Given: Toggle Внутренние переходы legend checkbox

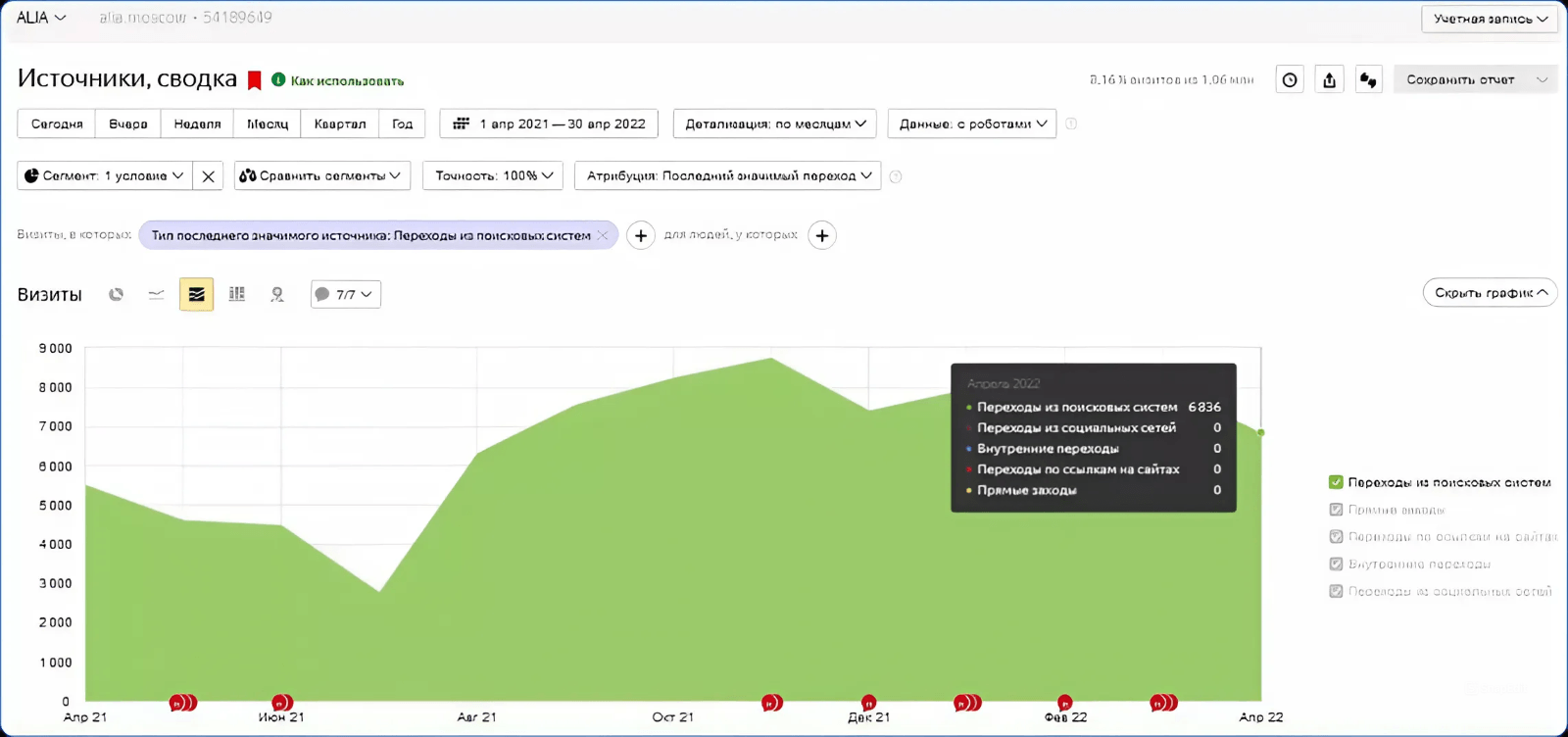Looking at the screenshot, I should tap(1335, 564).
